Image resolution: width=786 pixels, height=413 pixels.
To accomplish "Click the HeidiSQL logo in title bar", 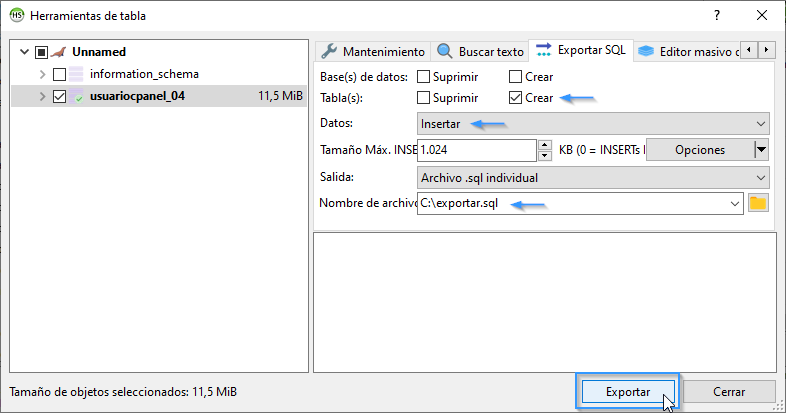I will tap(17, 15).
